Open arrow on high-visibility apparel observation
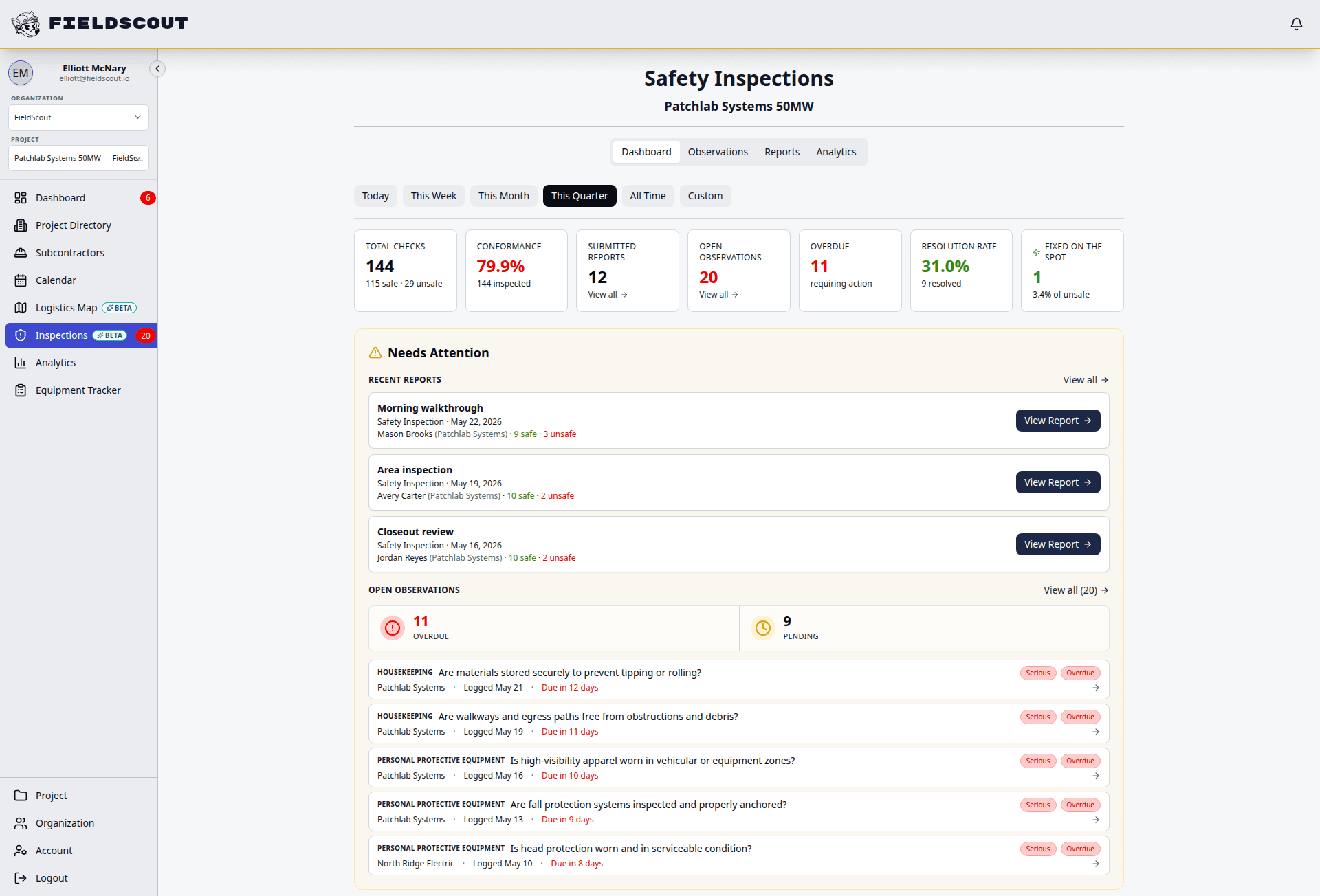Viewport: 1320px width, 896px height. pyautogui.click(x=1096, y=776)
